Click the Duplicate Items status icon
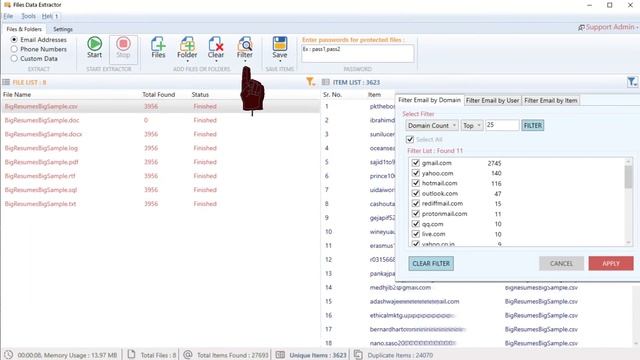The height and width of the screenshot is (360, 640). [358, 355]
